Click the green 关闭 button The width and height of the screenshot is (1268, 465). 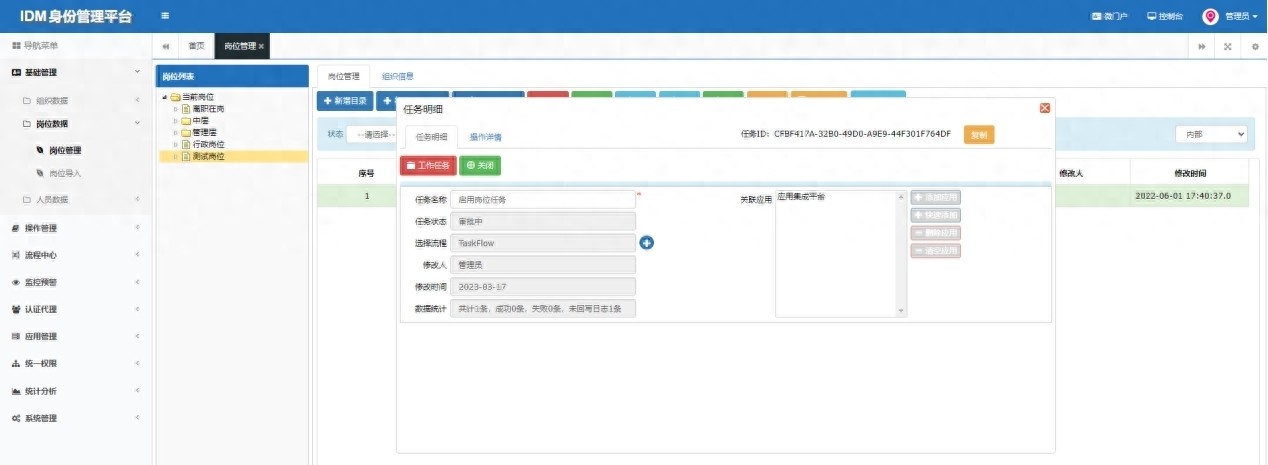480,166
